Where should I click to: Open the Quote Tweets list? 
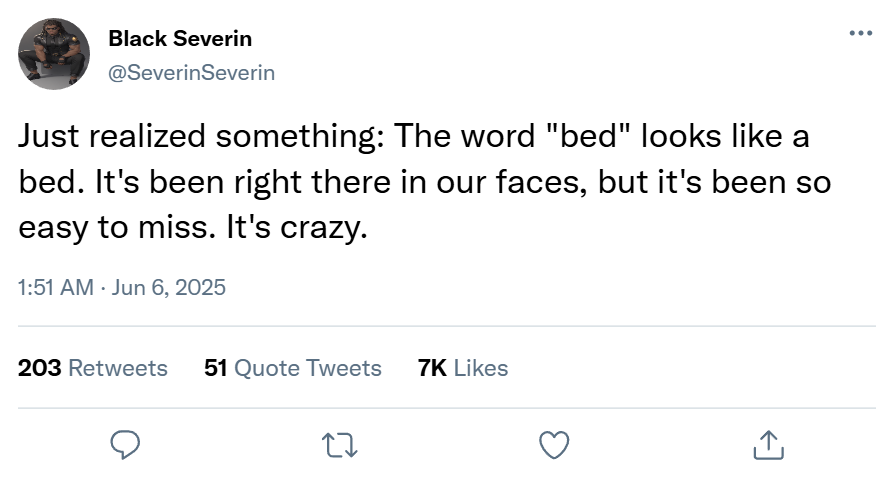click(x=307, y=368)
